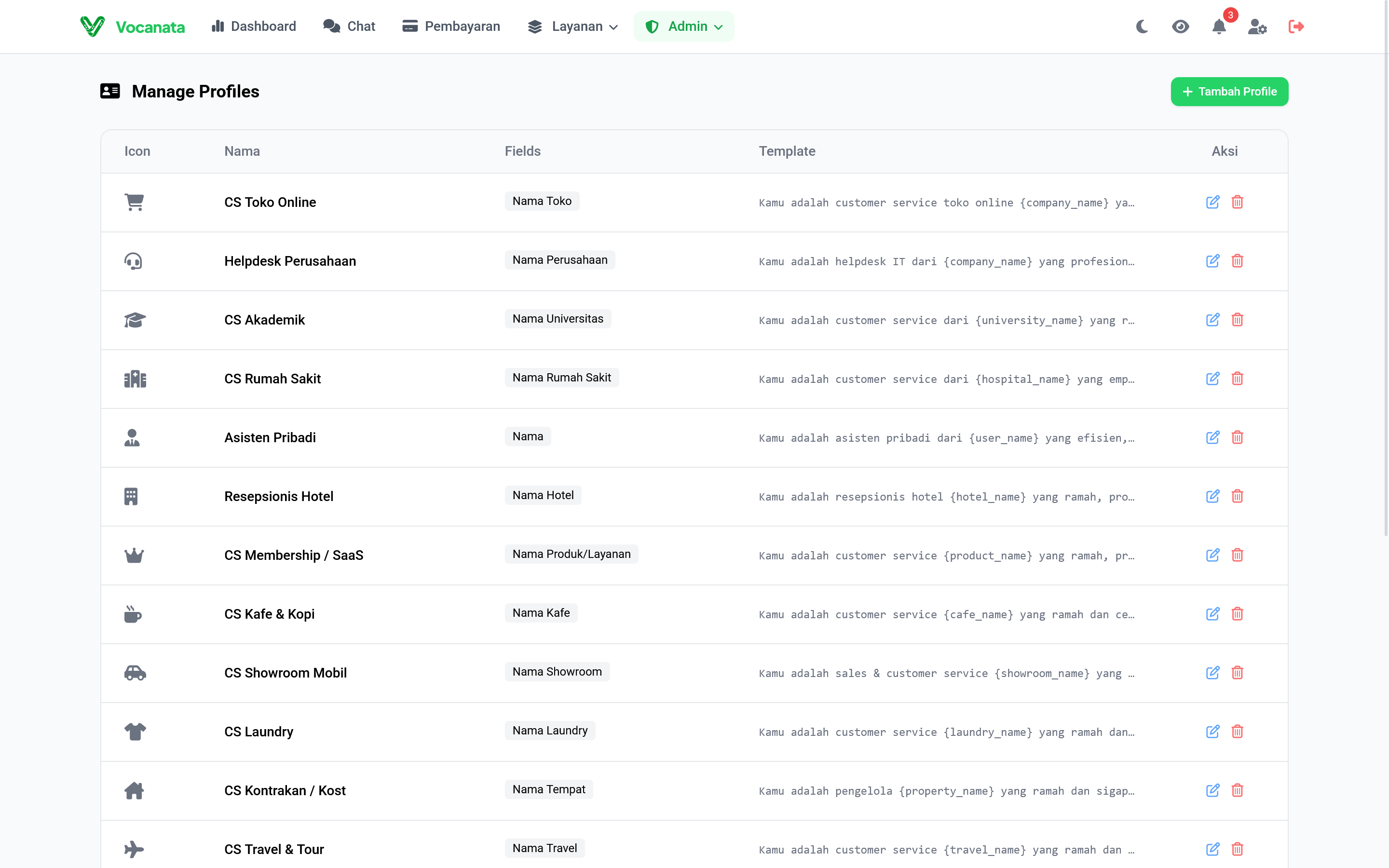Viewport: 1389px width, 868px height.
Task: Delete the Asisten Pribadi profile
Action: [1238, 437]
